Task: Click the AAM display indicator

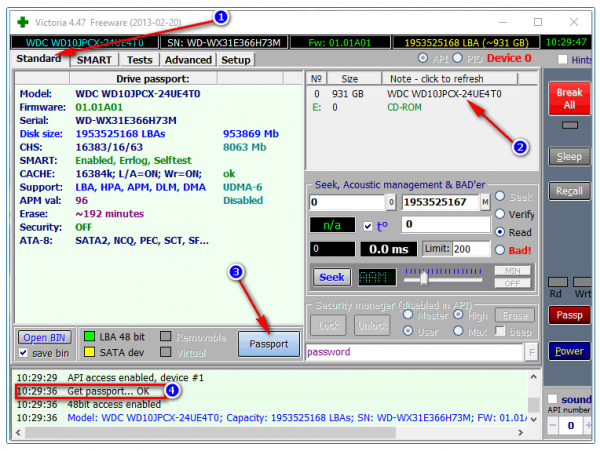Action: click(377, 277)
